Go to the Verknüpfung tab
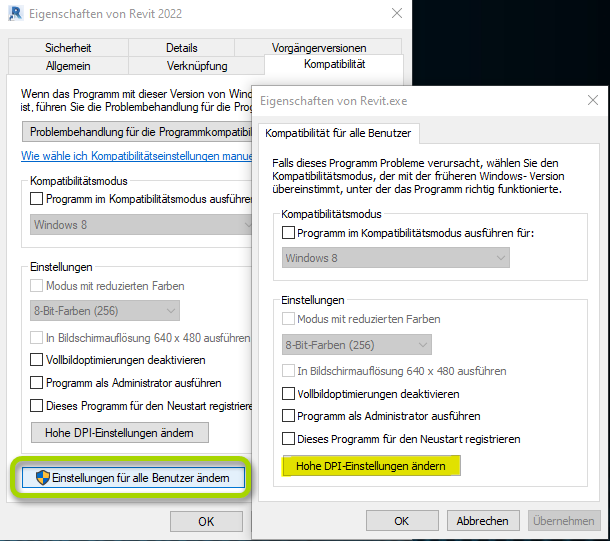The image size is (610, 541). coord(196,66)
